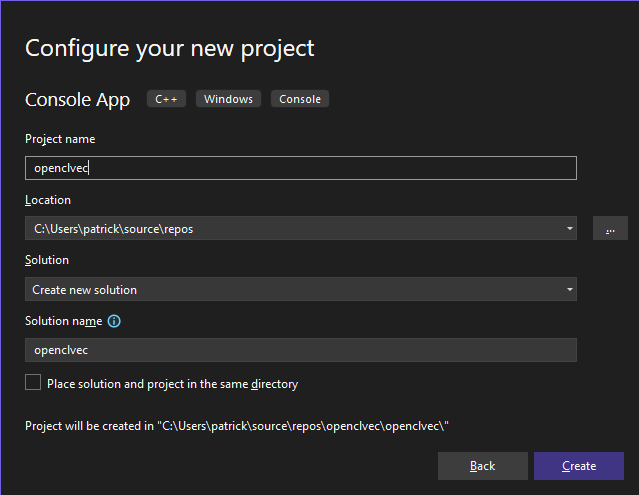Select the Create new solution combo box
Screen dimensions: 639x495
(x=301, y=289)
